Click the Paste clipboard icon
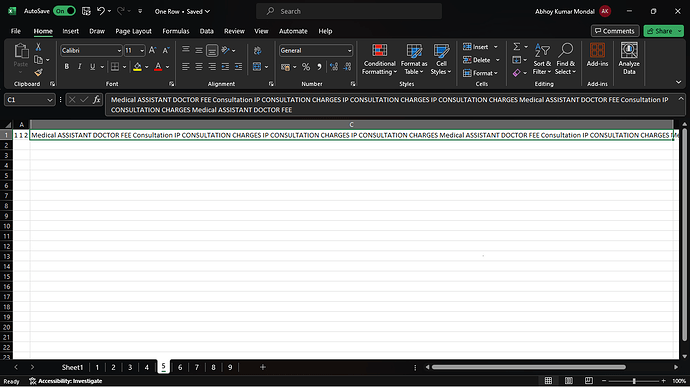 click(21, 51)
